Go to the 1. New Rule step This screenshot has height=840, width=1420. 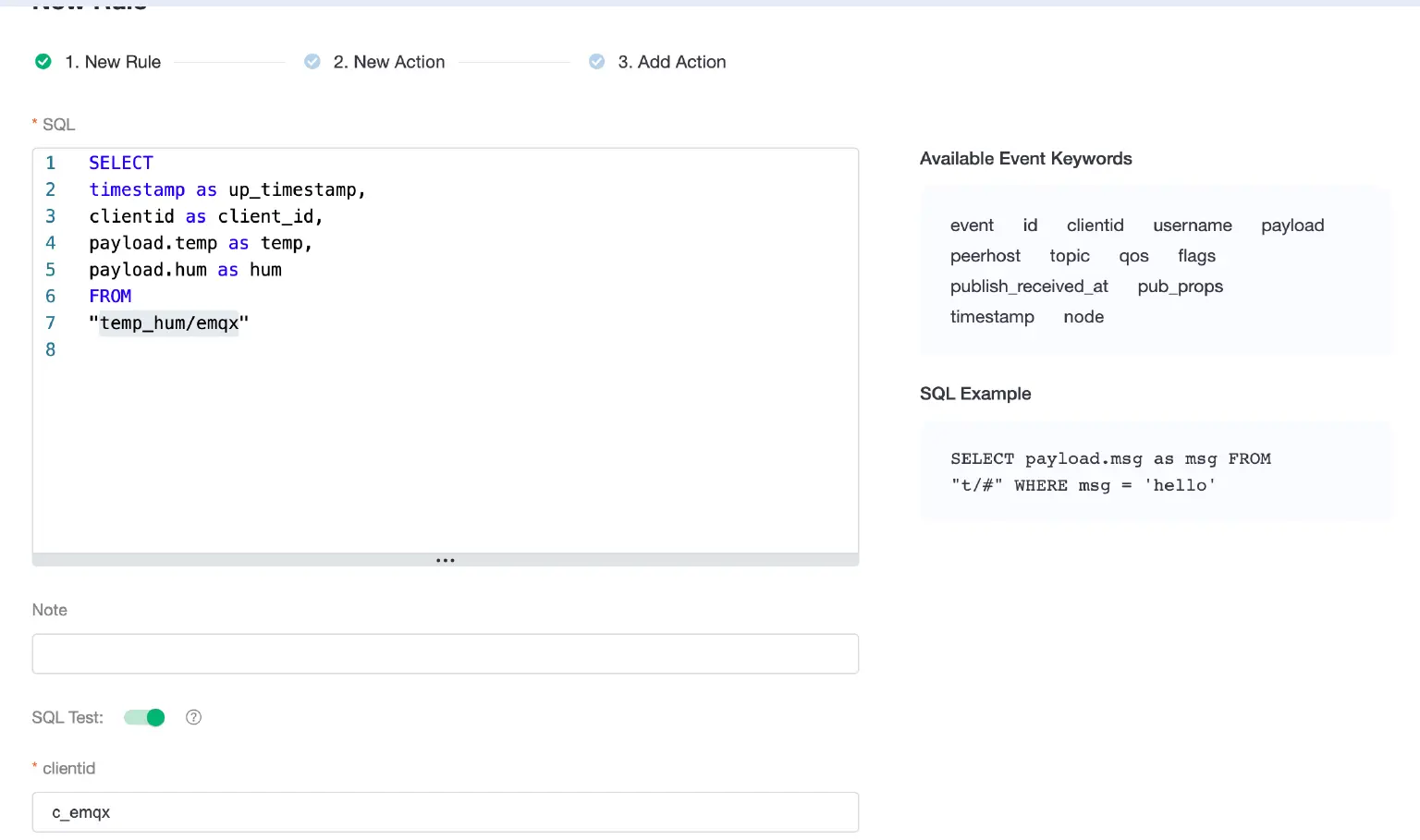tap(113, 62)
